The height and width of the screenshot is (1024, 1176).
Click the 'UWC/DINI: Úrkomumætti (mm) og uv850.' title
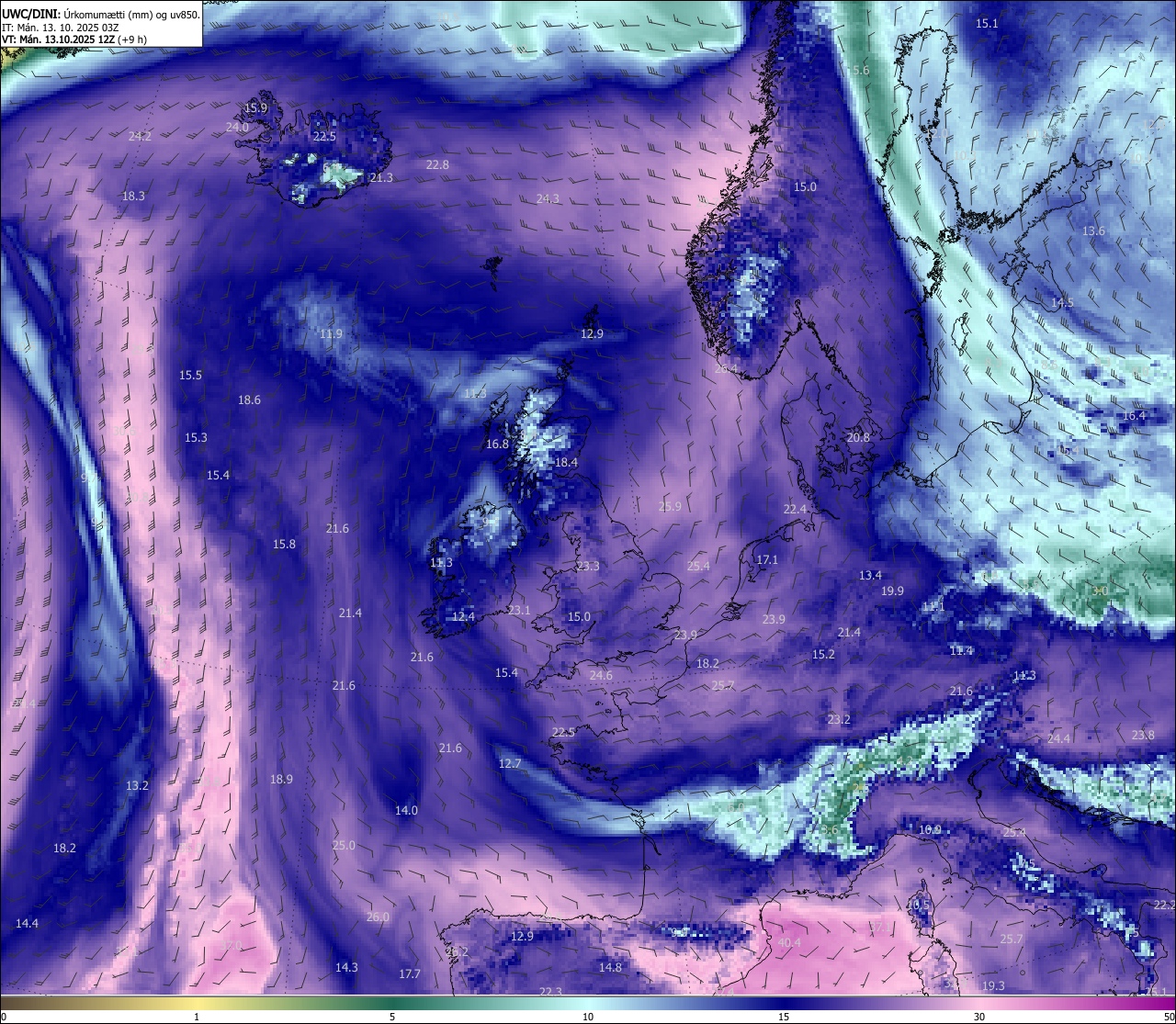(x=101, y=14)
